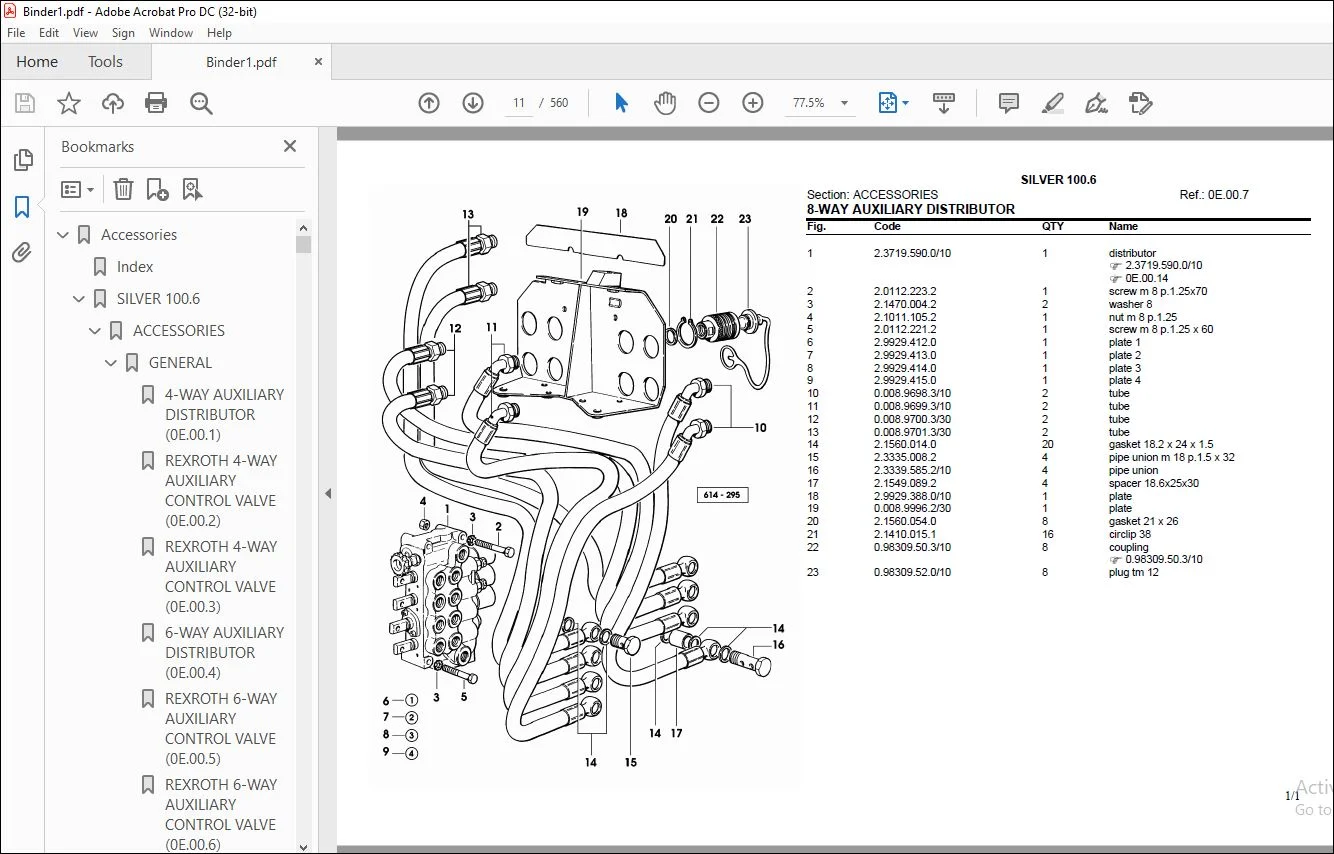The width and height of the screenshot is (1334, 854).
Task: Switch to the Home tab
Action: pyautogui.click(x=37, y=61)
